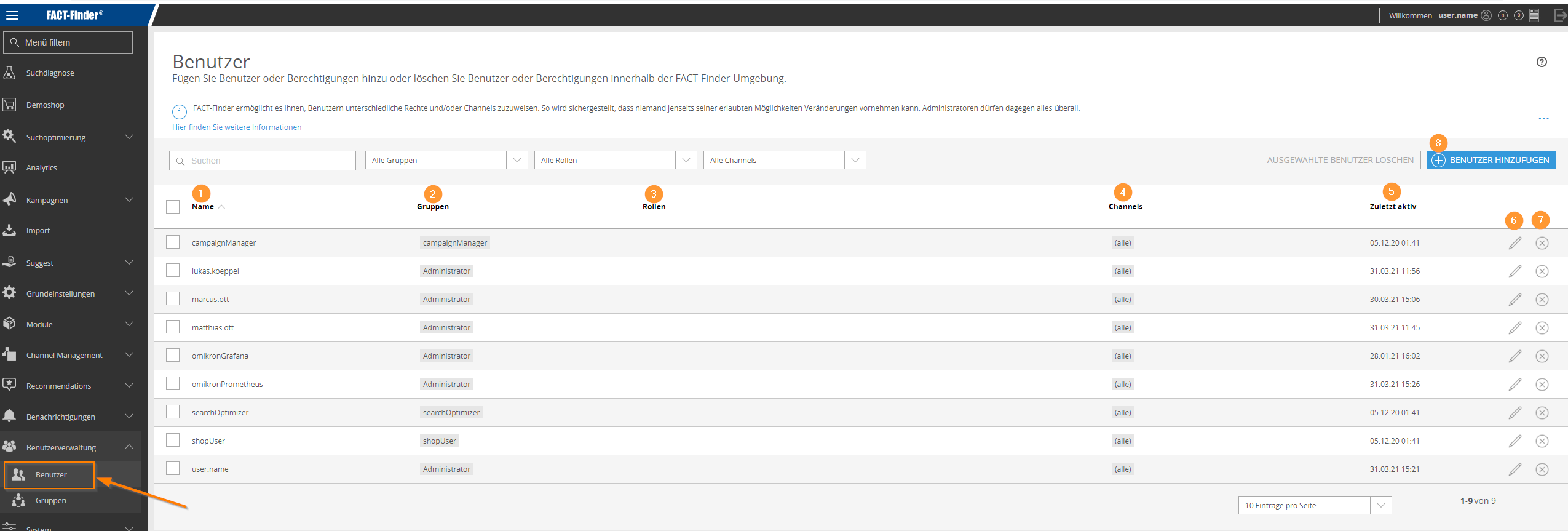The height and width of the screenshot is (531, 1568).
Task: Expand the Kampagnen menu chevron
Action: coord(129,199)
